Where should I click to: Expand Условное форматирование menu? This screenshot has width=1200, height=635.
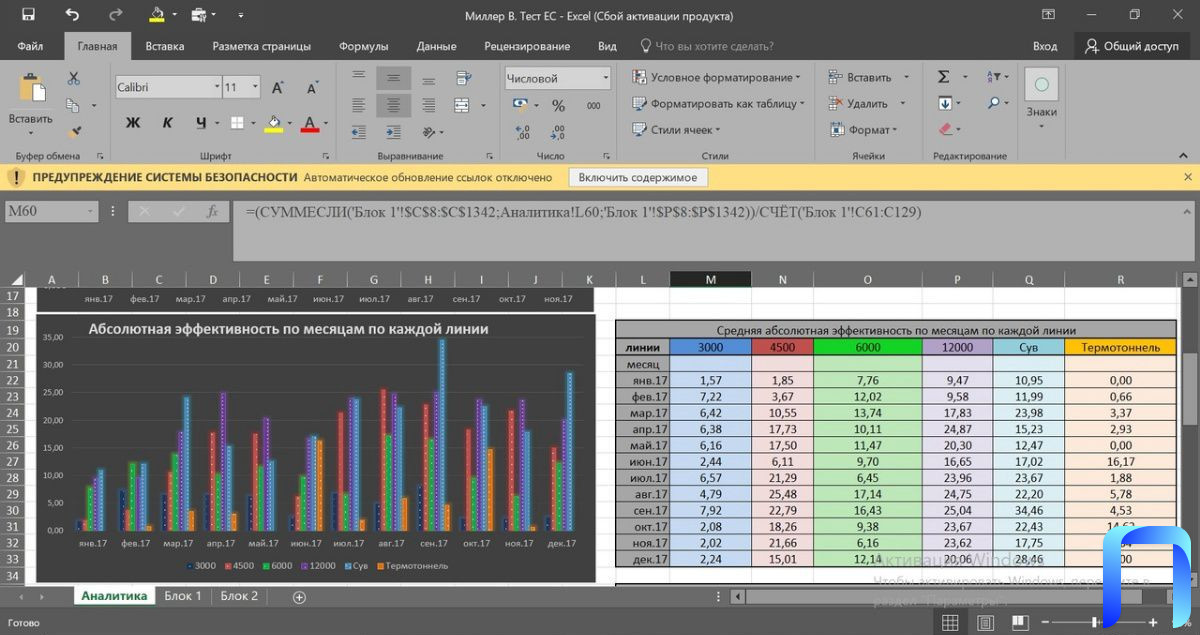(716, 77)
